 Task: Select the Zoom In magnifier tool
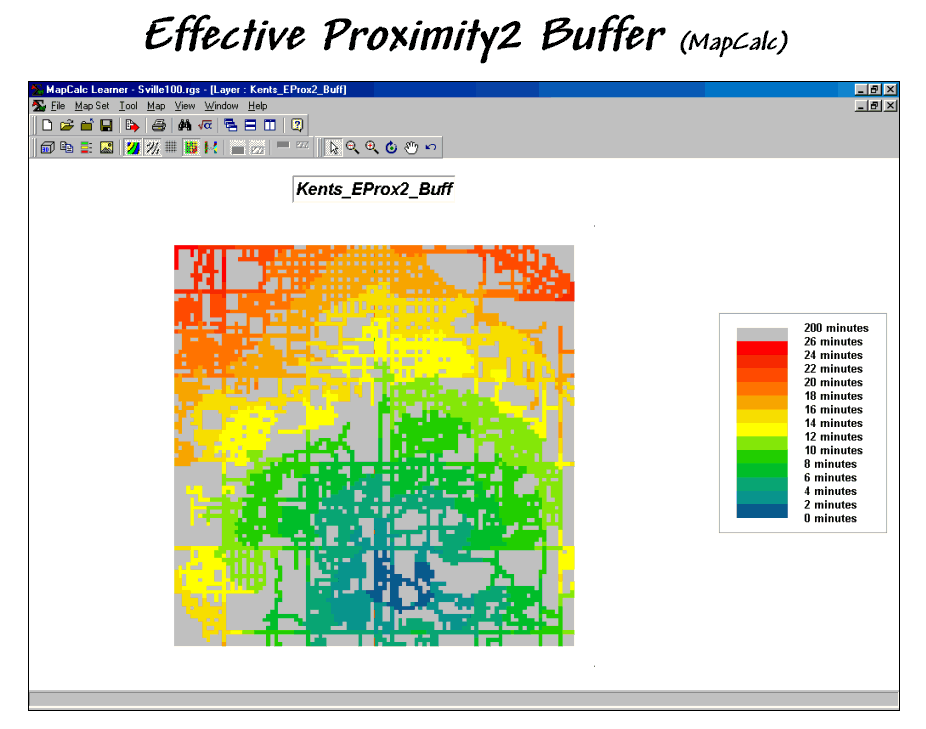pos(371,148)
